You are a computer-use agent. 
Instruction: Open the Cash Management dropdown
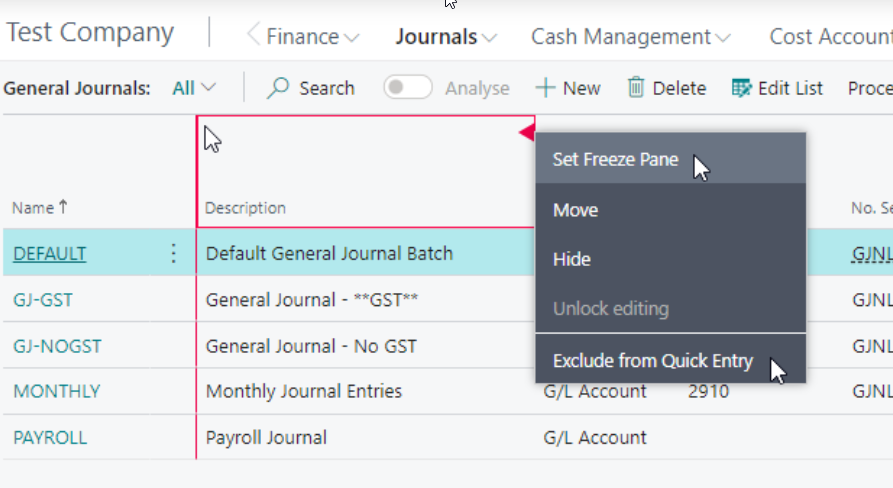(630, 37)
